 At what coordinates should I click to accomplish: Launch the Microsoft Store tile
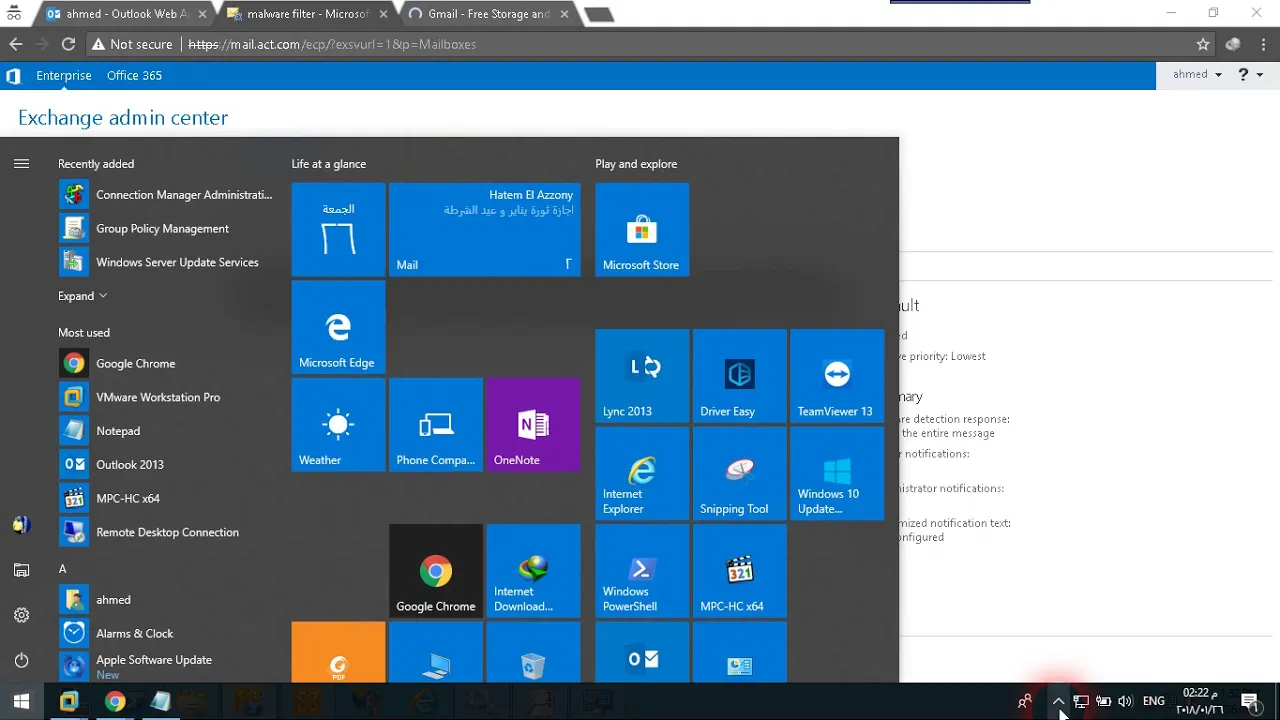(642, 229)
